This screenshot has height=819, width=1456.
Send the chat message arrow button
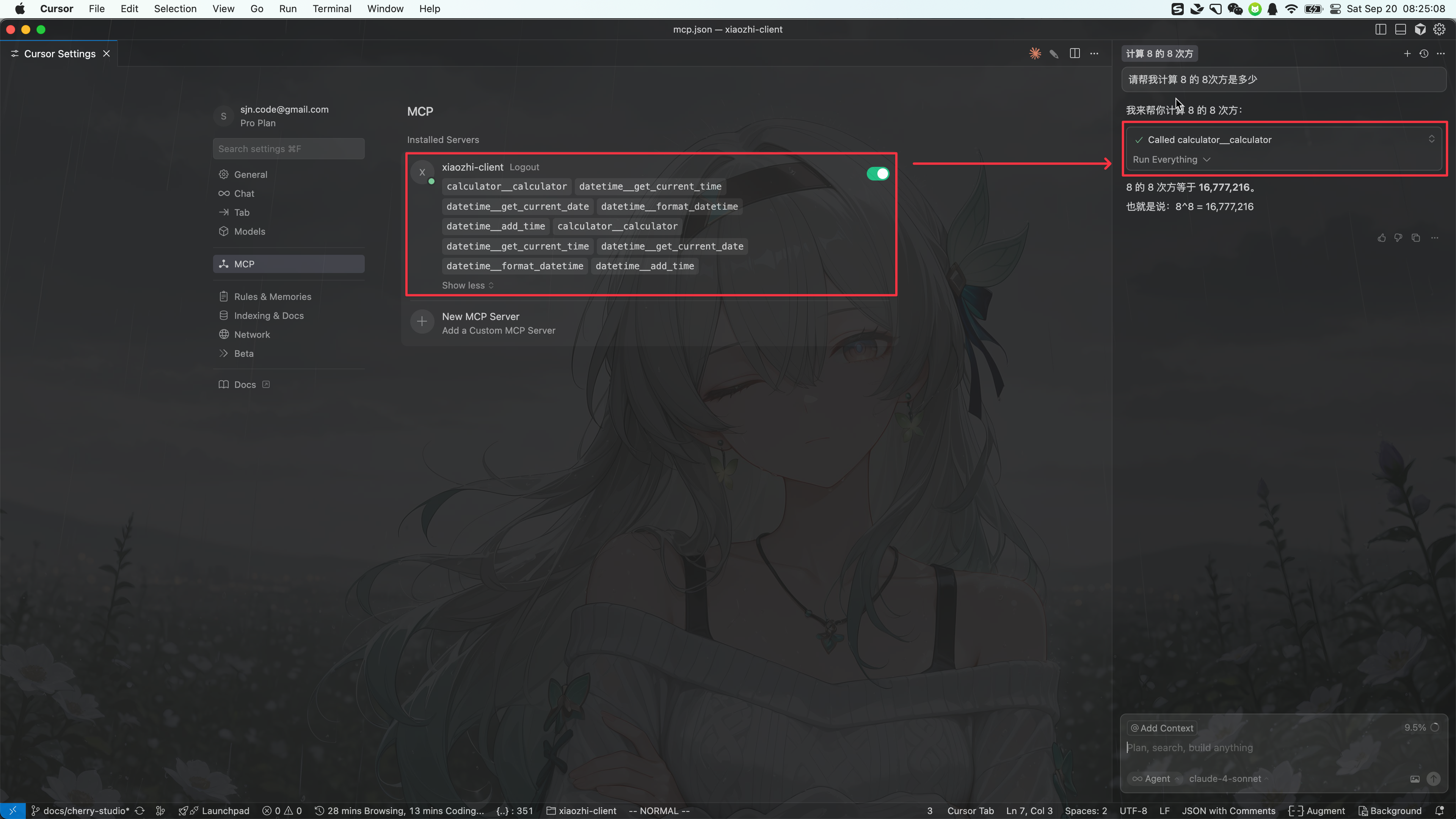1433,779
